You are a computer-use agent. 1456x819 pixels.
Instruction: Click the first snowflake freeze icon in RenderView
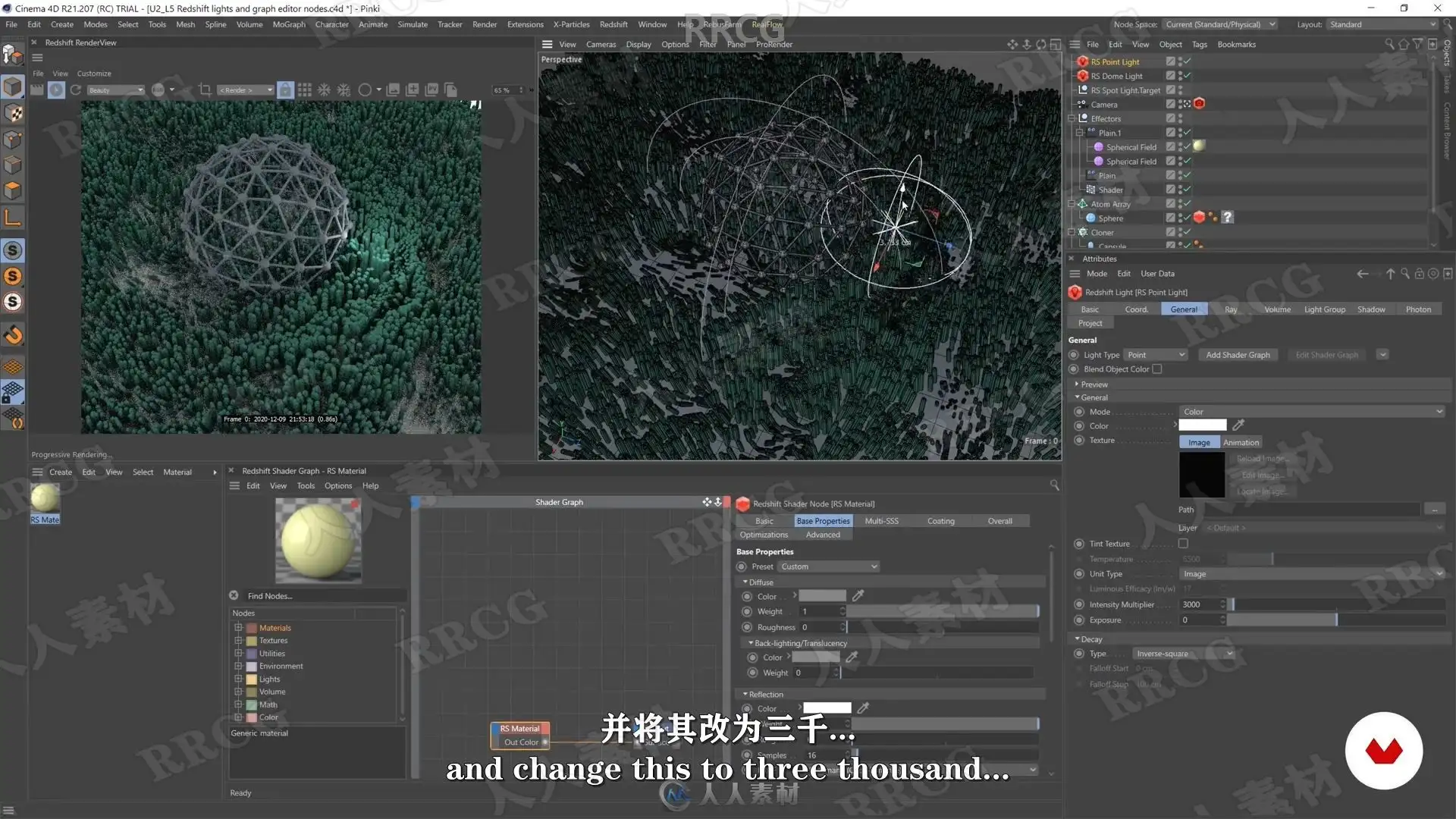324,90
